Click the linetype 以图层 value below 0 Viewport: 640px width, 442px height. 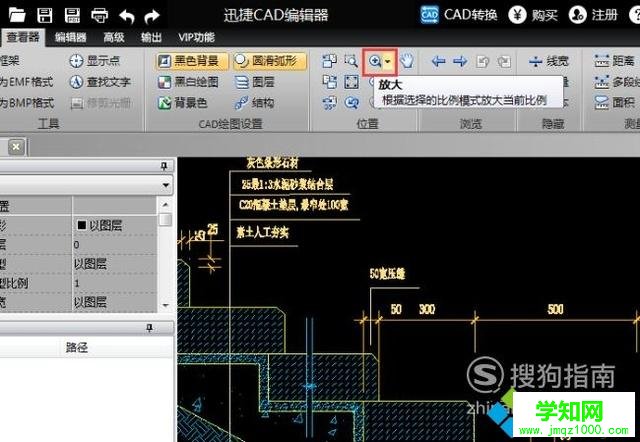coord(90,264)
